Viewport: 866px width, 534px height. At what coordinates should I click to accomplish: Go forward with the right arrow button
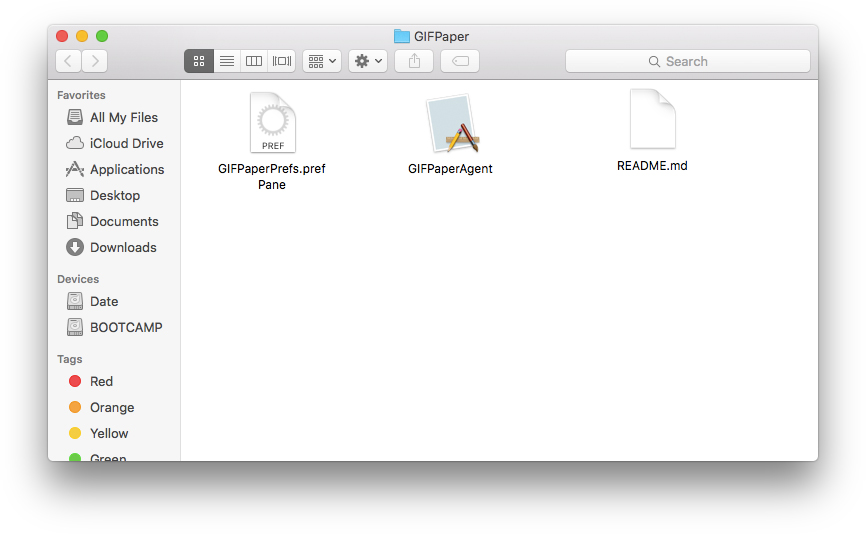click(x=95, y=61)
